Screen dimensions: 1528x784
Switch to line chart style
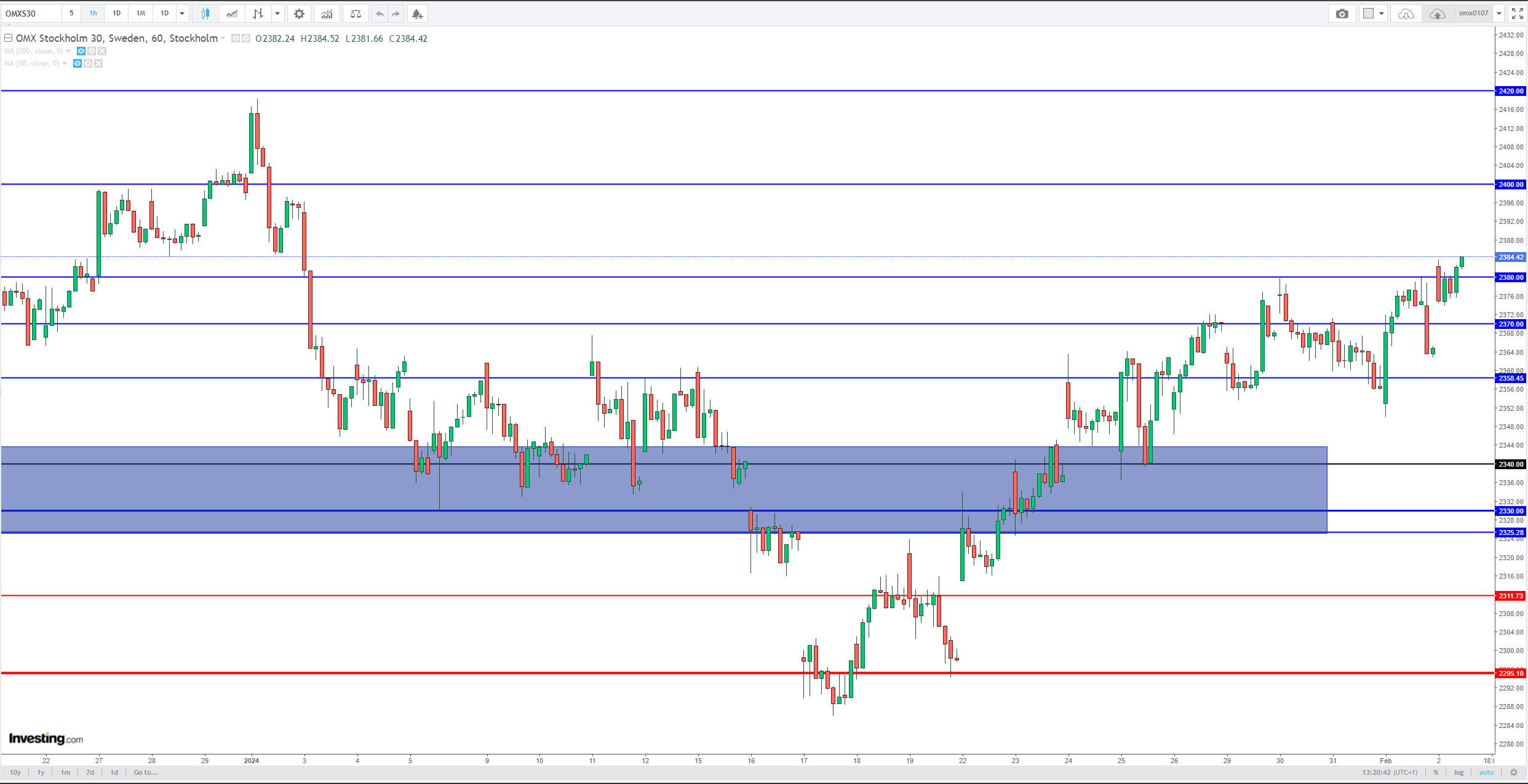click(231, 13)
